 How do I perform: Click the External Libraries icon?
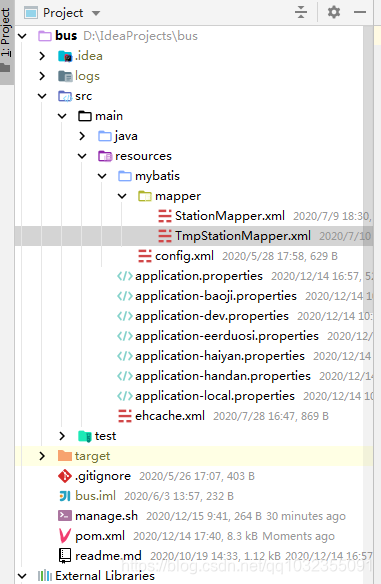45,576
